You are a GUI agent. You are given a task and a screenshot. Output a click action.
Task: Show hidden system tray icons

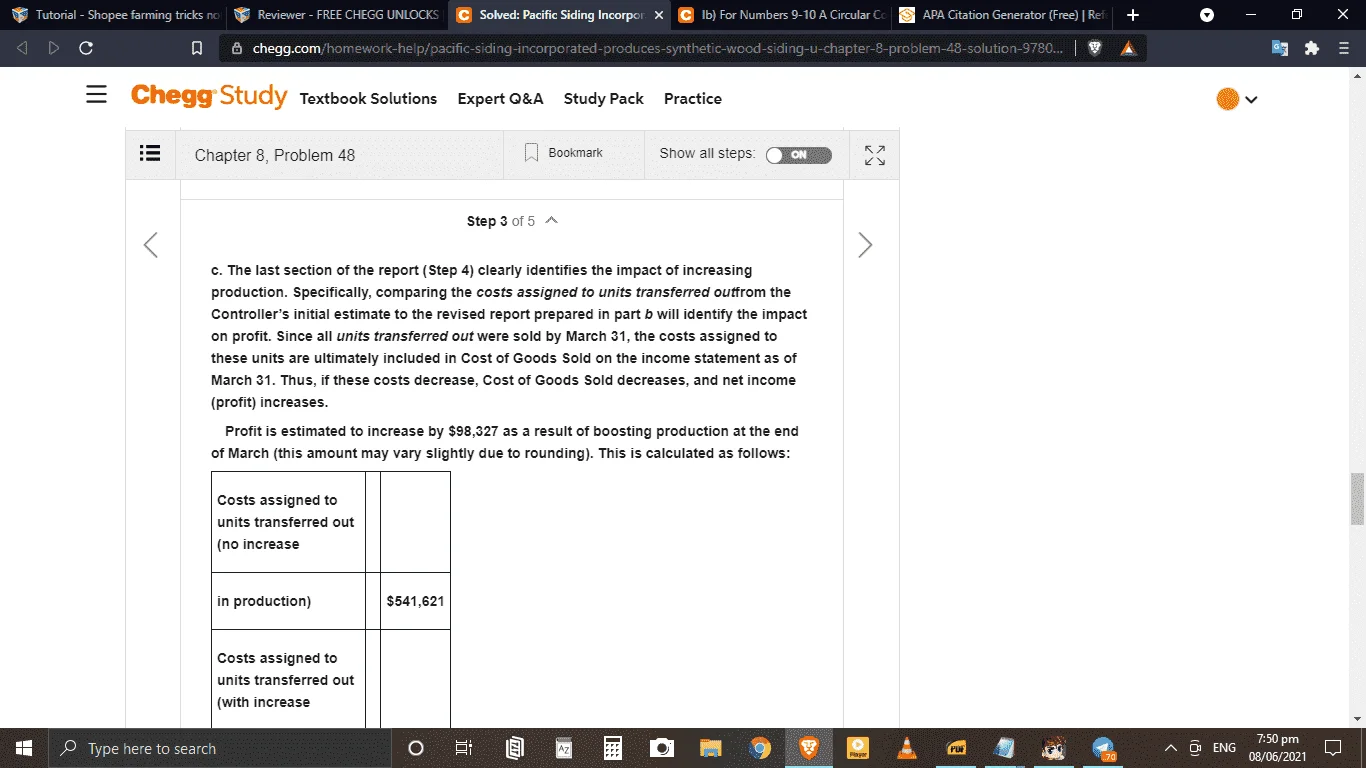(1170, 748)
